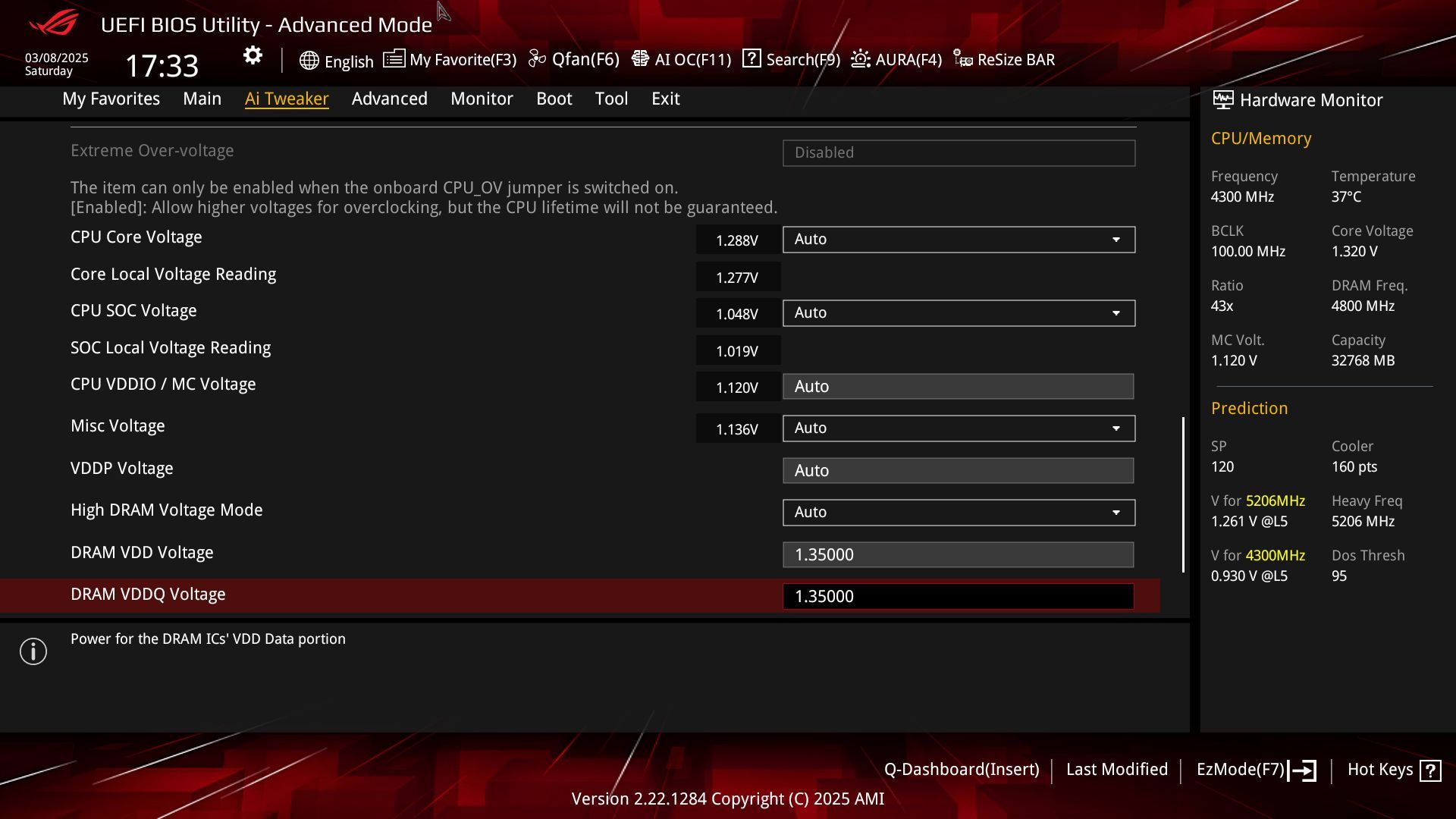Viewport: 1456px width, 819px height.
Task: Switch to the Boot tab
Action: 554,99
